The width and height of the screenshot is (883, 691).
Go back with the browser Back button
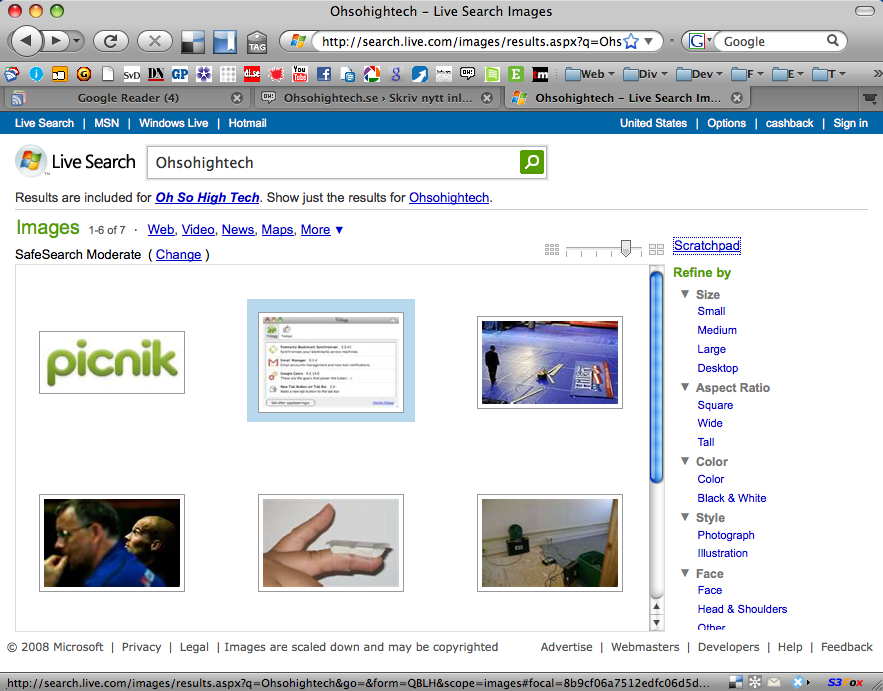26,41
